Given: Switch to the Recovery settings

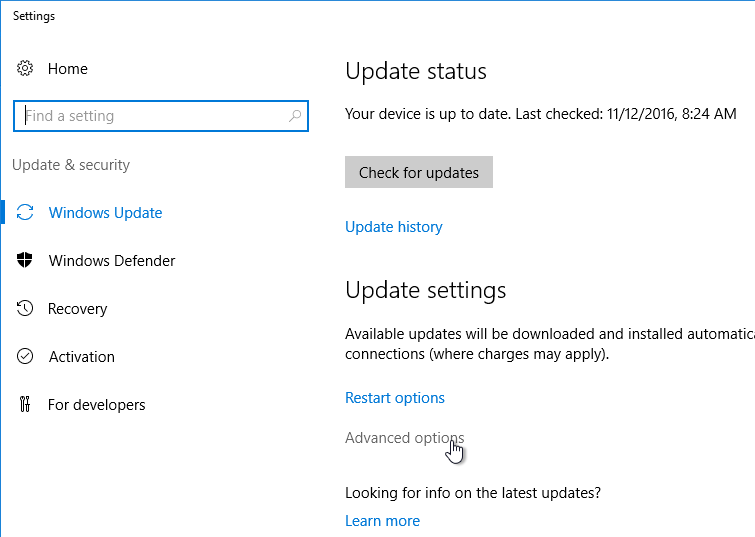Looking at the screenshot, I should (x=78, y=309).
